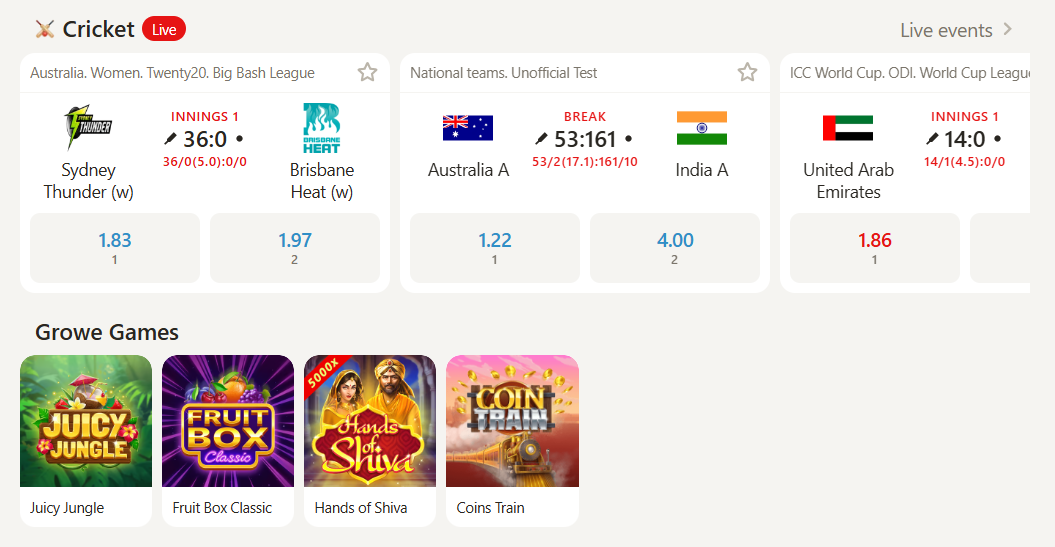The image size is (1055, 547).
Task: Click the crossed cricket bats icon
Action: (x=45, y=29)
